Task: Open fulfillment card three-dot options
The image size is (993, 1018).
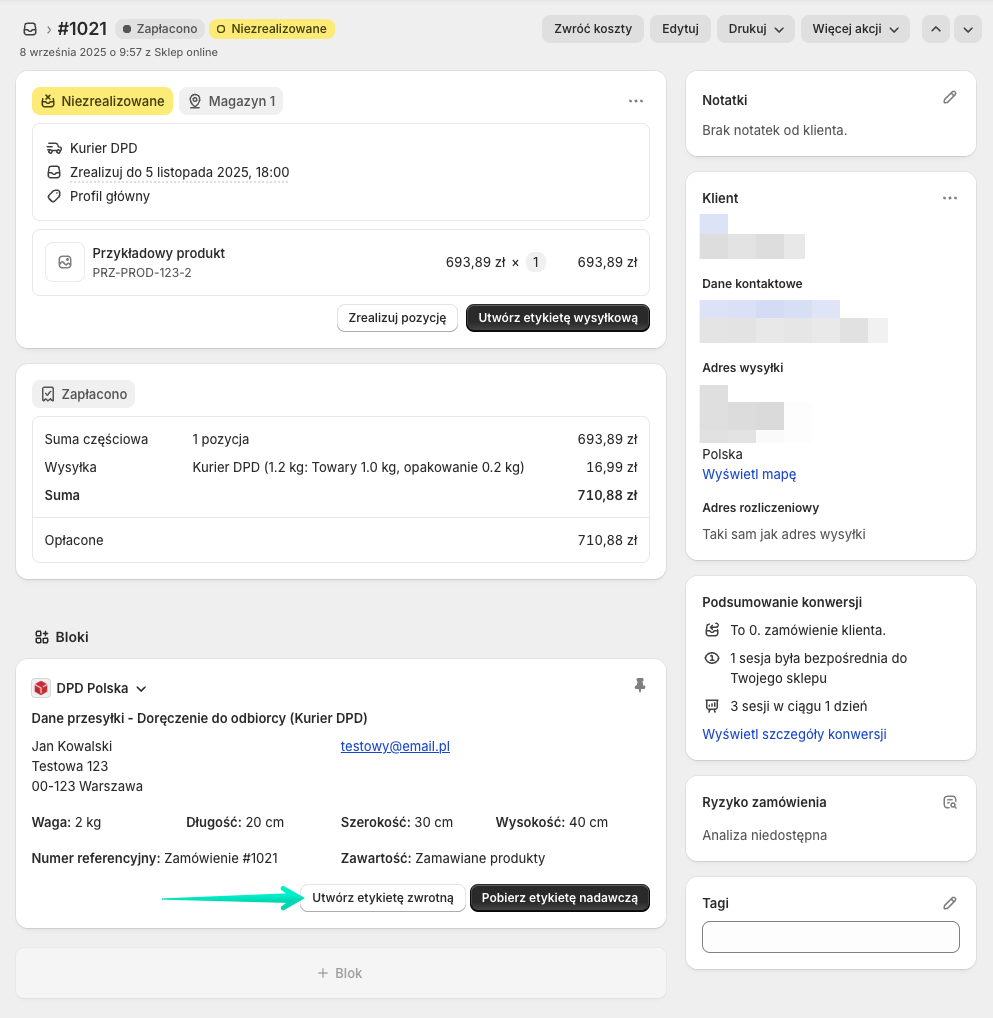Action: (636, 101)
